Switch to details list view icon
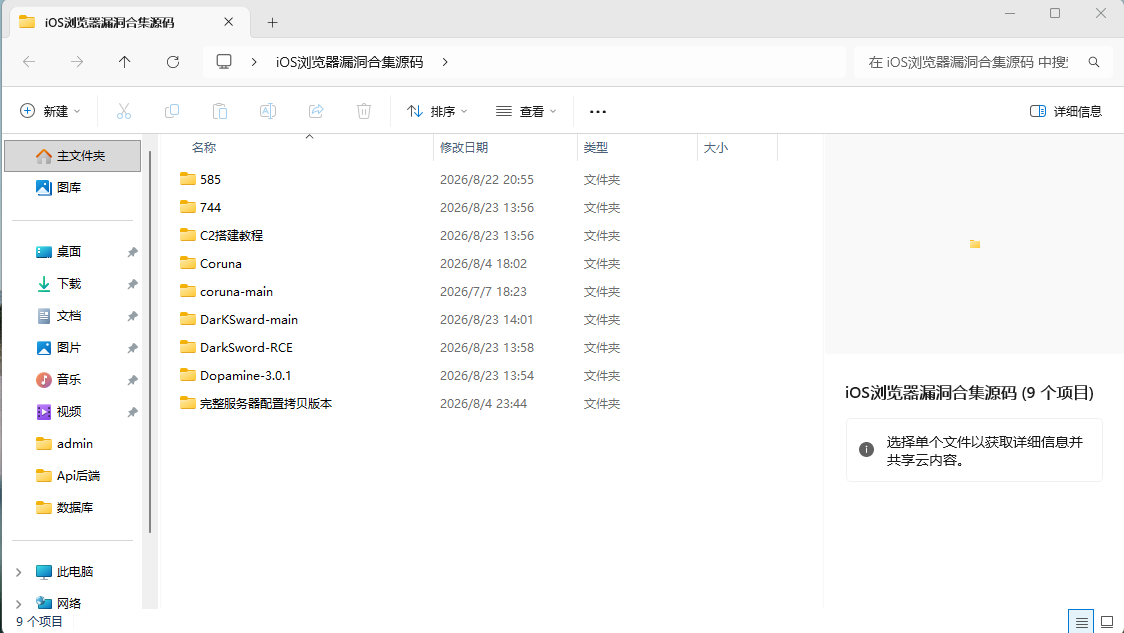The height and width of the screenshot is (633, 1124). click(1081, 622)
